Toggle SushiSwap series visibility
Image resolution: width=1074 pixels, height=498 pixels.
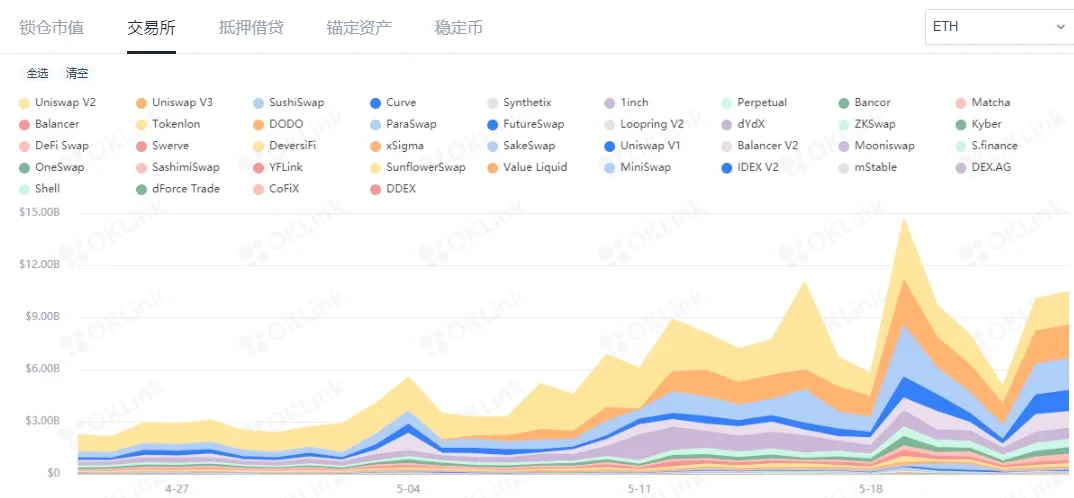296,103
